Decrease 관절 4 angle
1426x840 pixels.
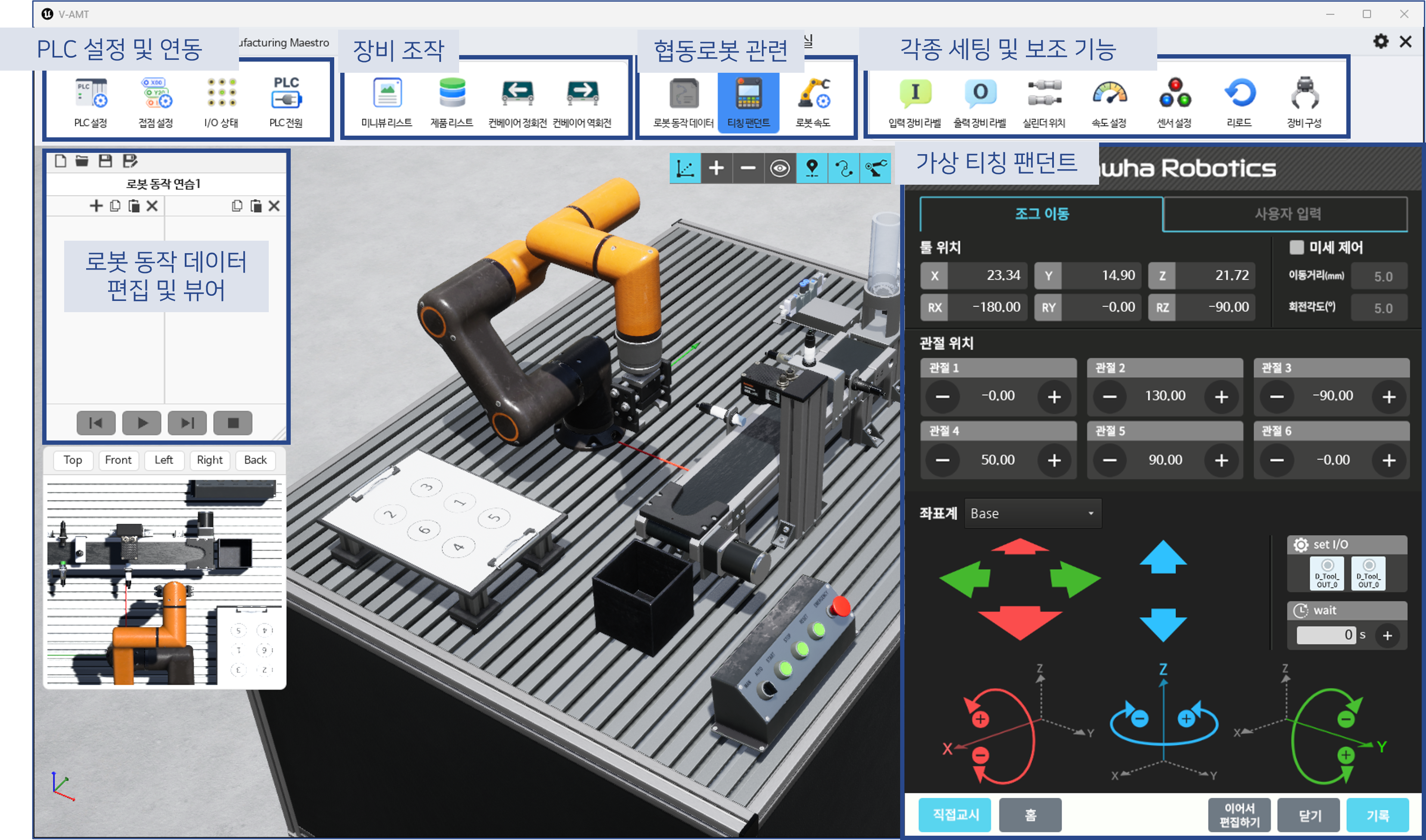point(942,460)
